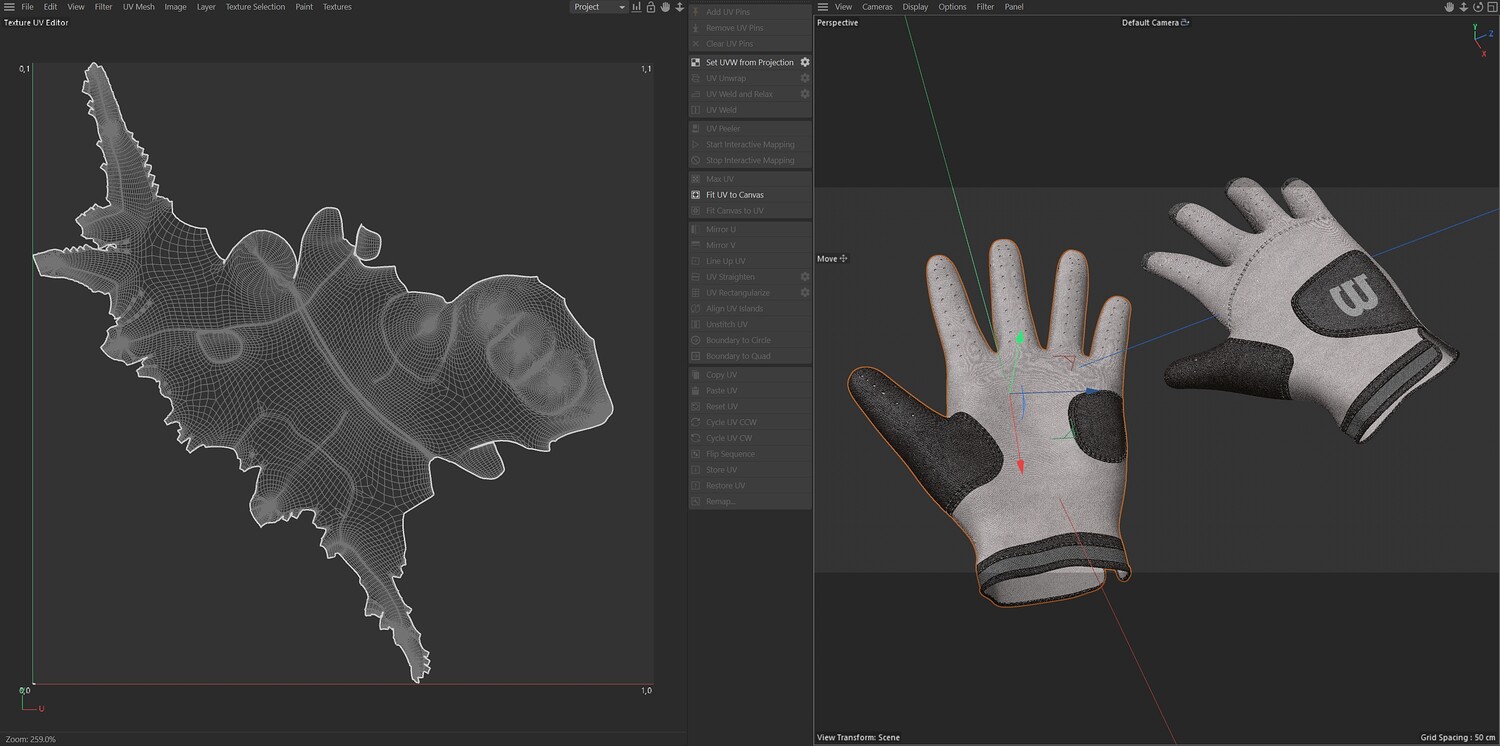Open settings gear for UV Straighten
The height and width of the screenshot is (746, 1500).
coord(805,277)
